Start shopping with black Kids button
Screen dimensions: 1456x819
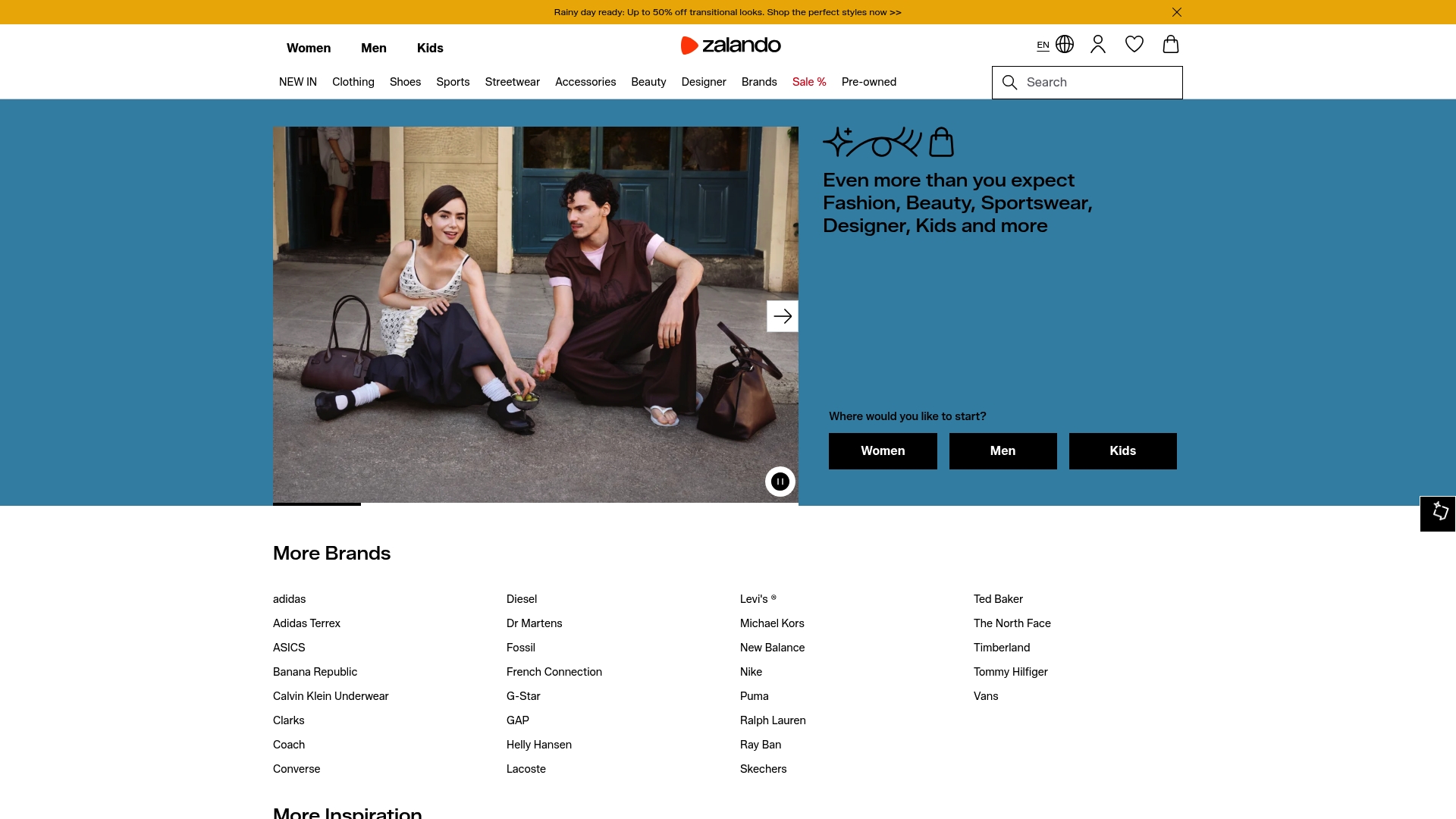pyautogui.click(x=1123, y=451)
